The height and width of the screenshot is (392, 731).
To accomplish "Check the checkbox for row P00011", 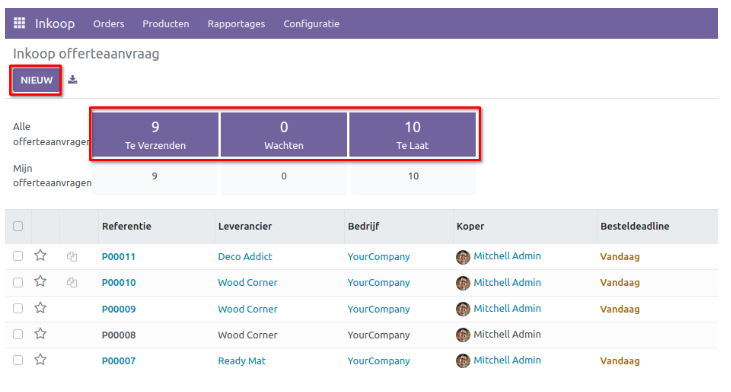I will (18, 256).
